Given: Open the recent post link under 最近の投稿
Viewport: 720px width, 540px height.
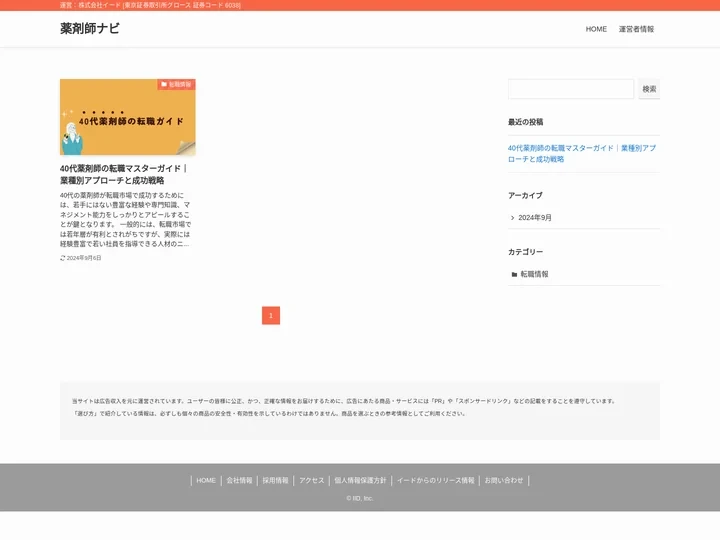Looking at the screenshot, I should pyautogui.click(x=582, y=153).
